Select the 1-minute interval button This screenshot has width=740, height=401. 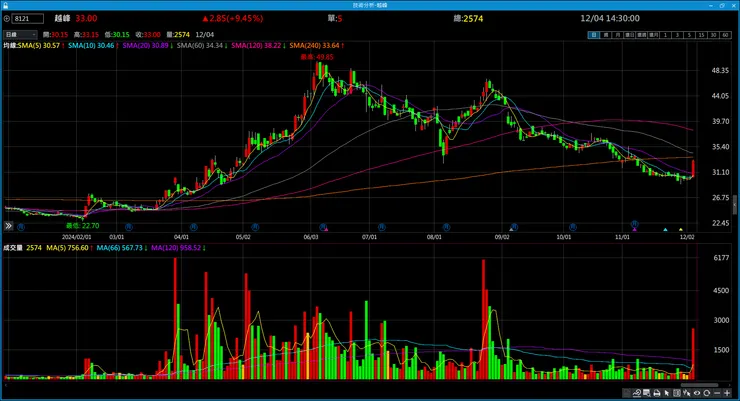tap(665, 35)
